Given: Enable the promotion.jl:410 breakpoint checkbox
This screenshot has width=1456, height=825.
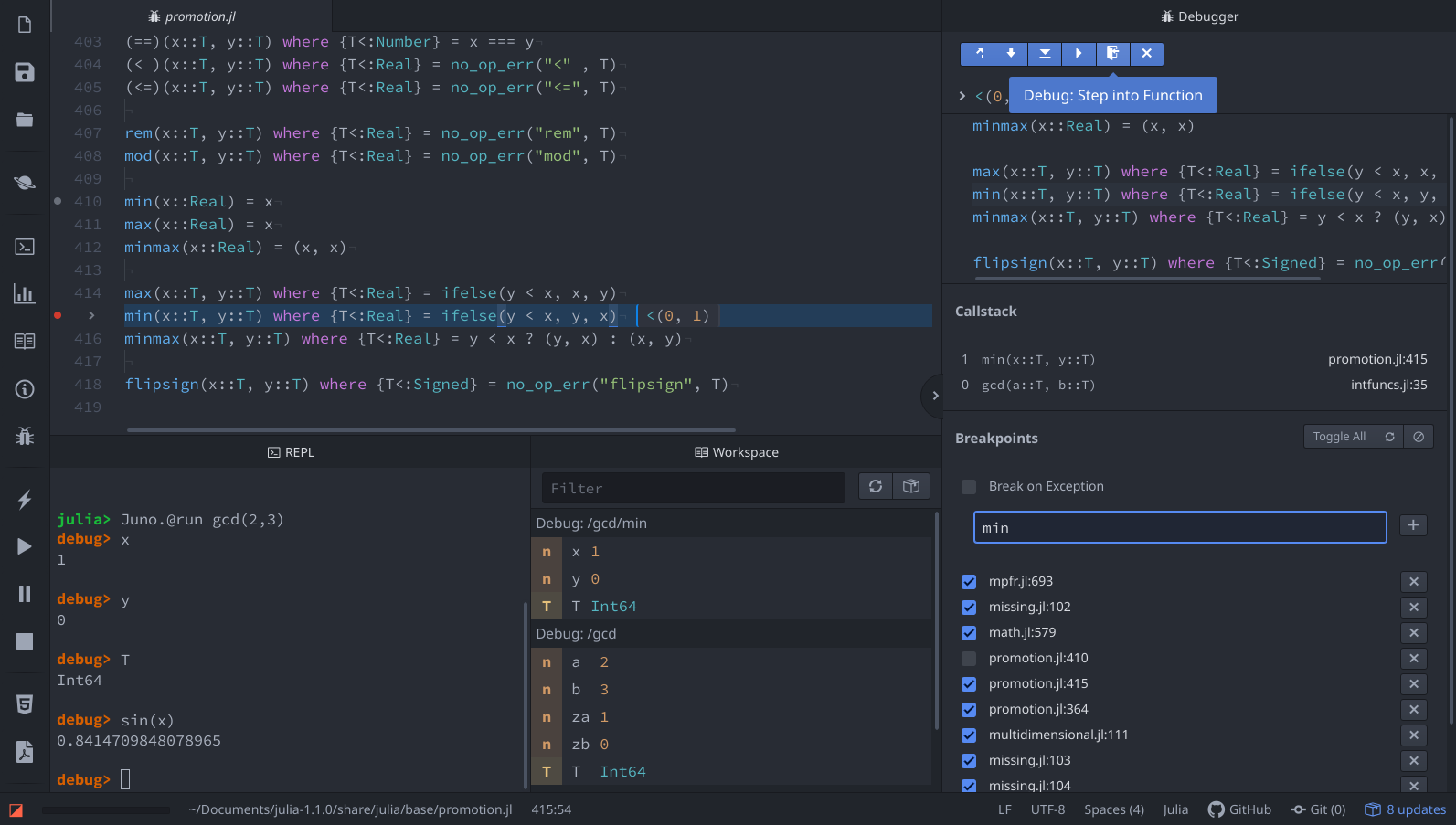Looking at the screenshot, I should click(x=969, y=659).
